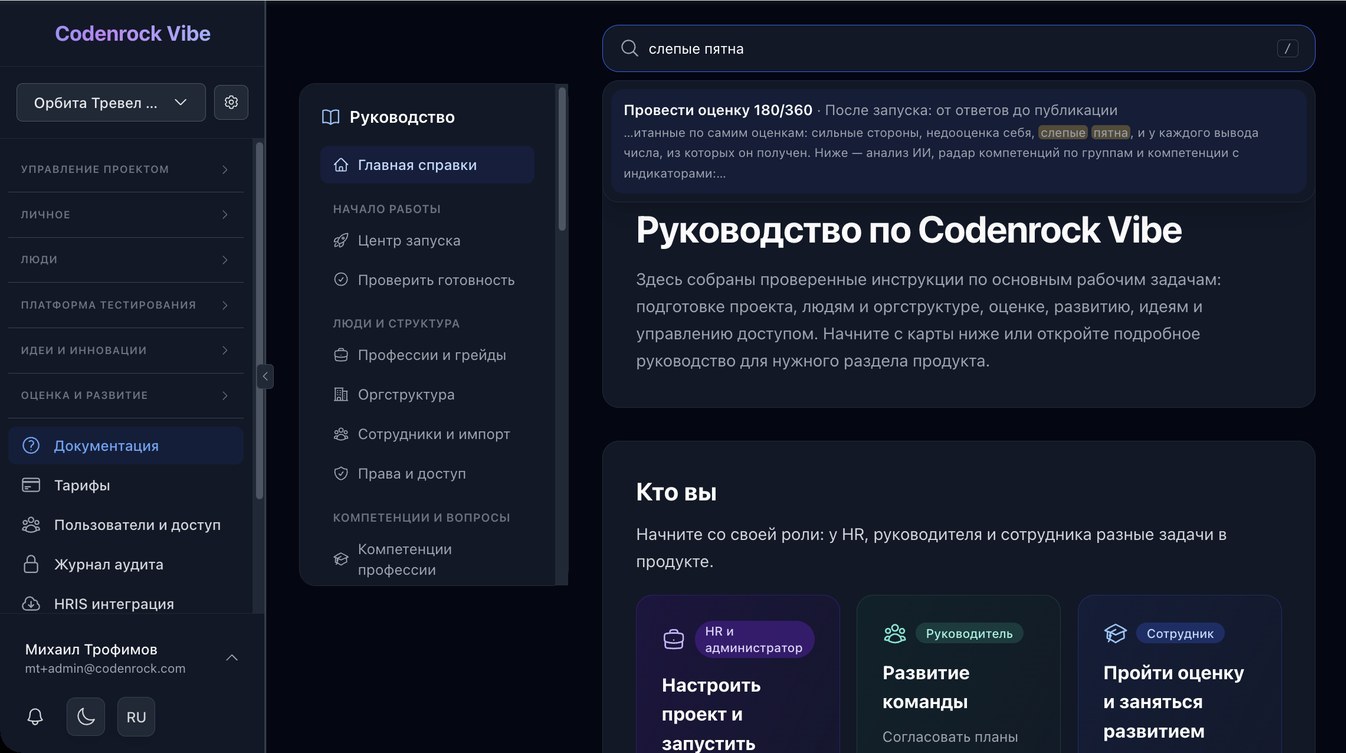Click question-mark icon beside Документация
Screen dimensions: 1346x753
click(x=31, y=445)
